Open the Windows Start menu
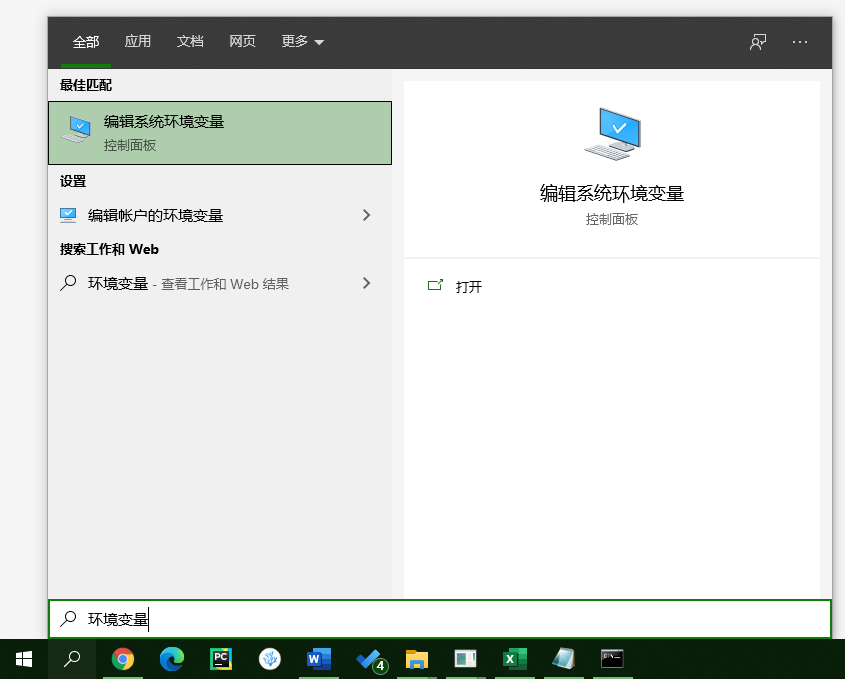This screenshot has width=845, height=679. point(24,659)
